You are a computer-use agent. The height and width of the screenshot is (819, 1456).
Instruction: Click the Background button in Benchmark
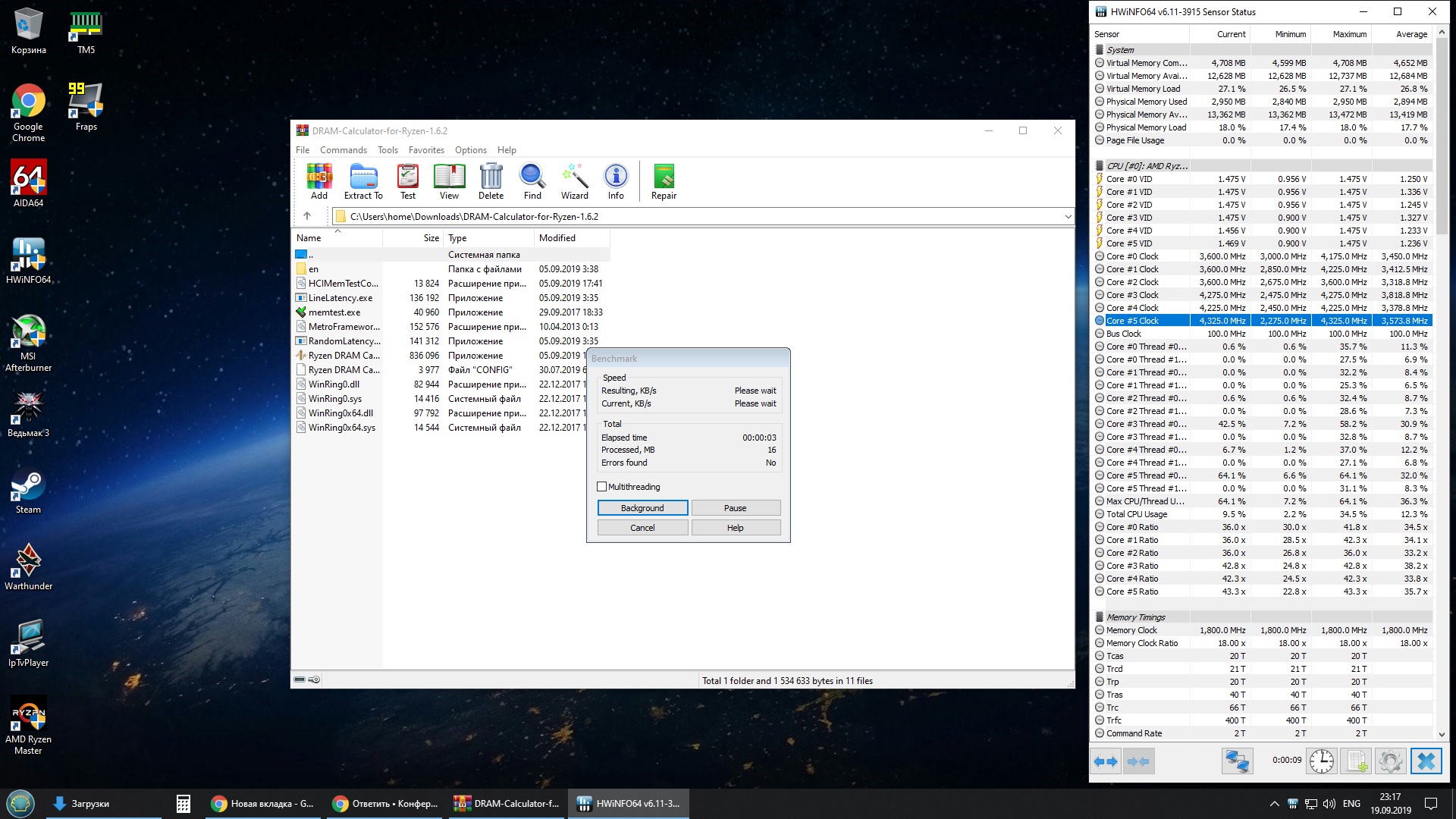click(x=642, y=508)
